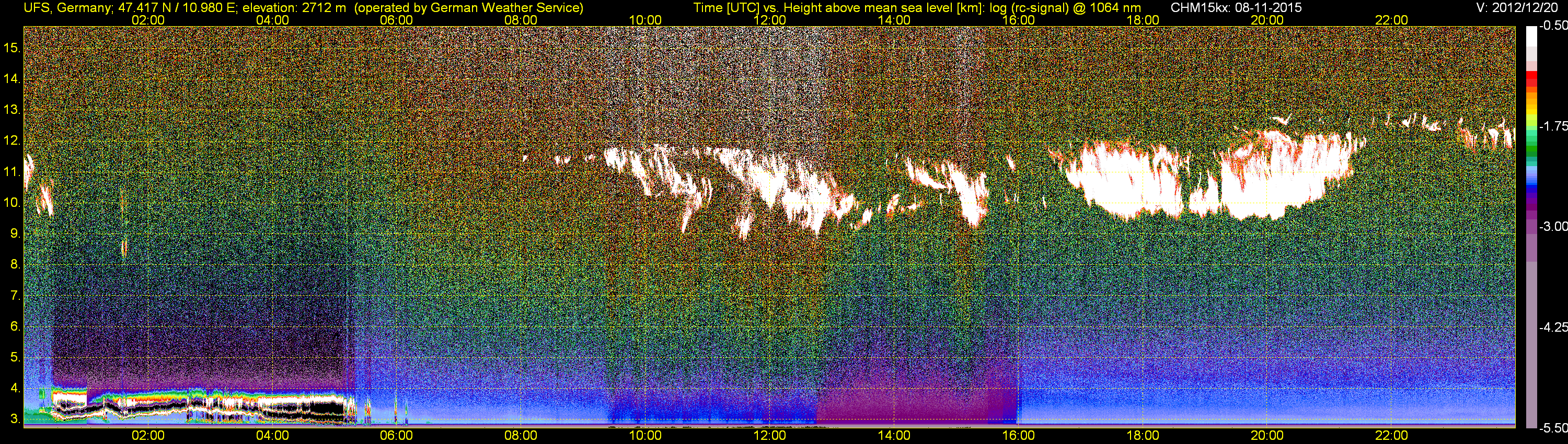Click the 7 km height axis label
The height and width of the screenshot is (444, 1568).
point(15,296)
